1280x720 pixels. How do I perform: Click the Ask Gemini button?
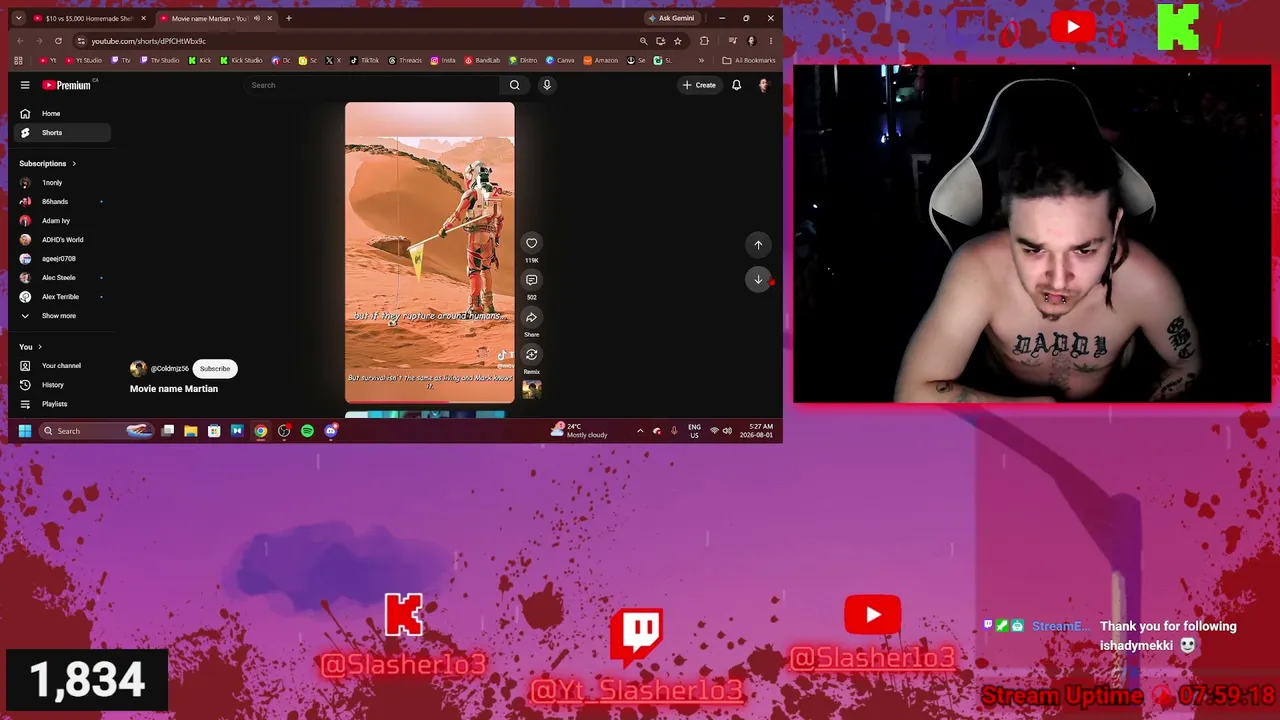pyautogui.click(x=671, y=18)
